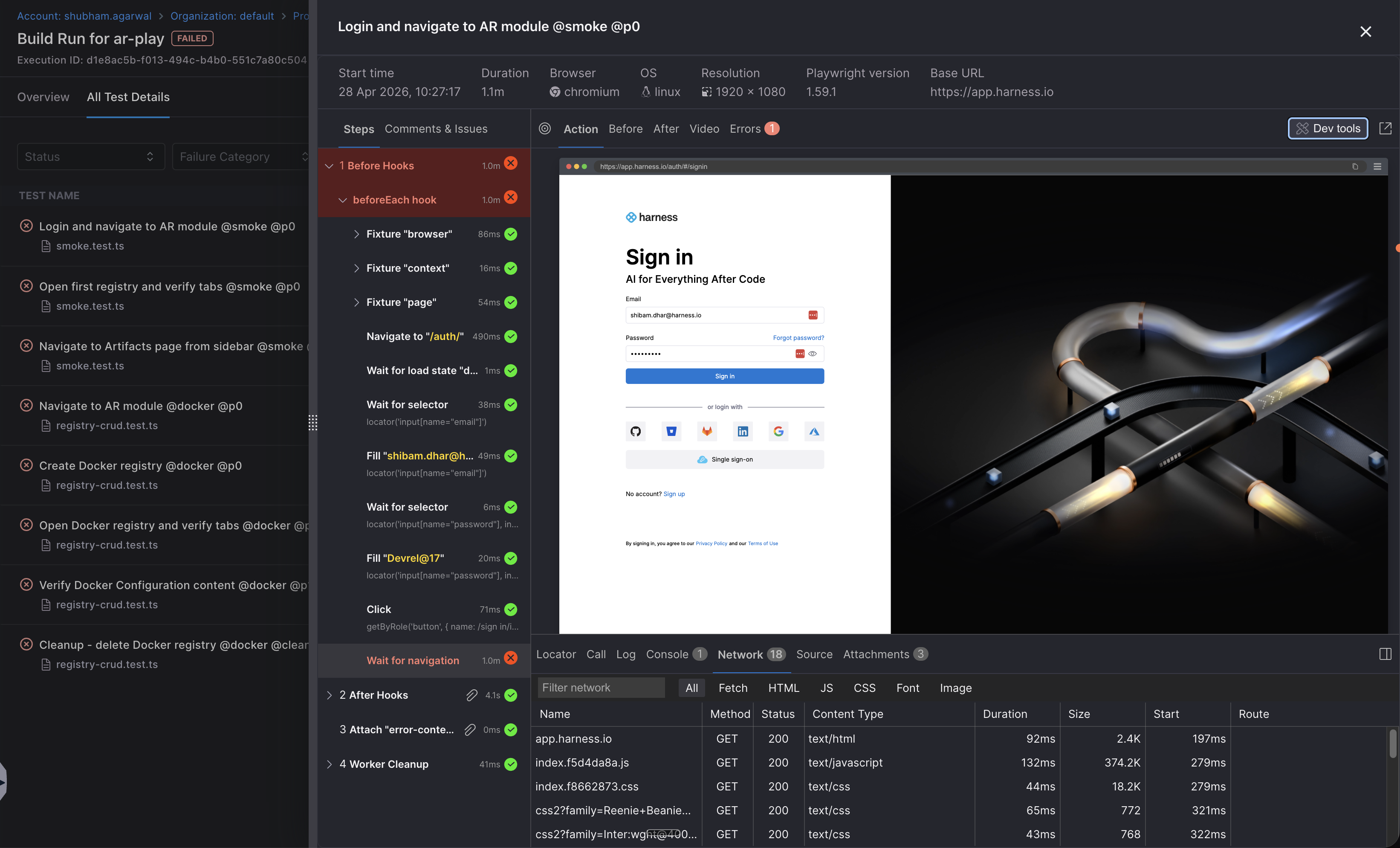Viewport: 1400px width, 848px height.
Task: Select the index.f5d4da8a.js network row
Action: (959, 763)
